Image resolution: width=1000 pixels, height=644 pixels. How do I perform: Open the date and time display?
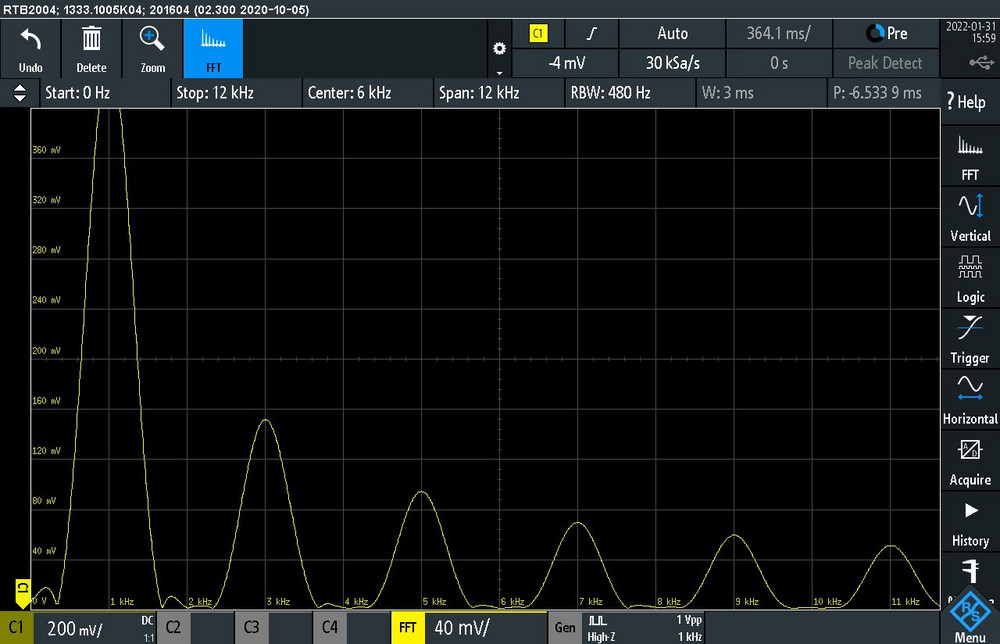pyautogui.click(x=971, y=32)
